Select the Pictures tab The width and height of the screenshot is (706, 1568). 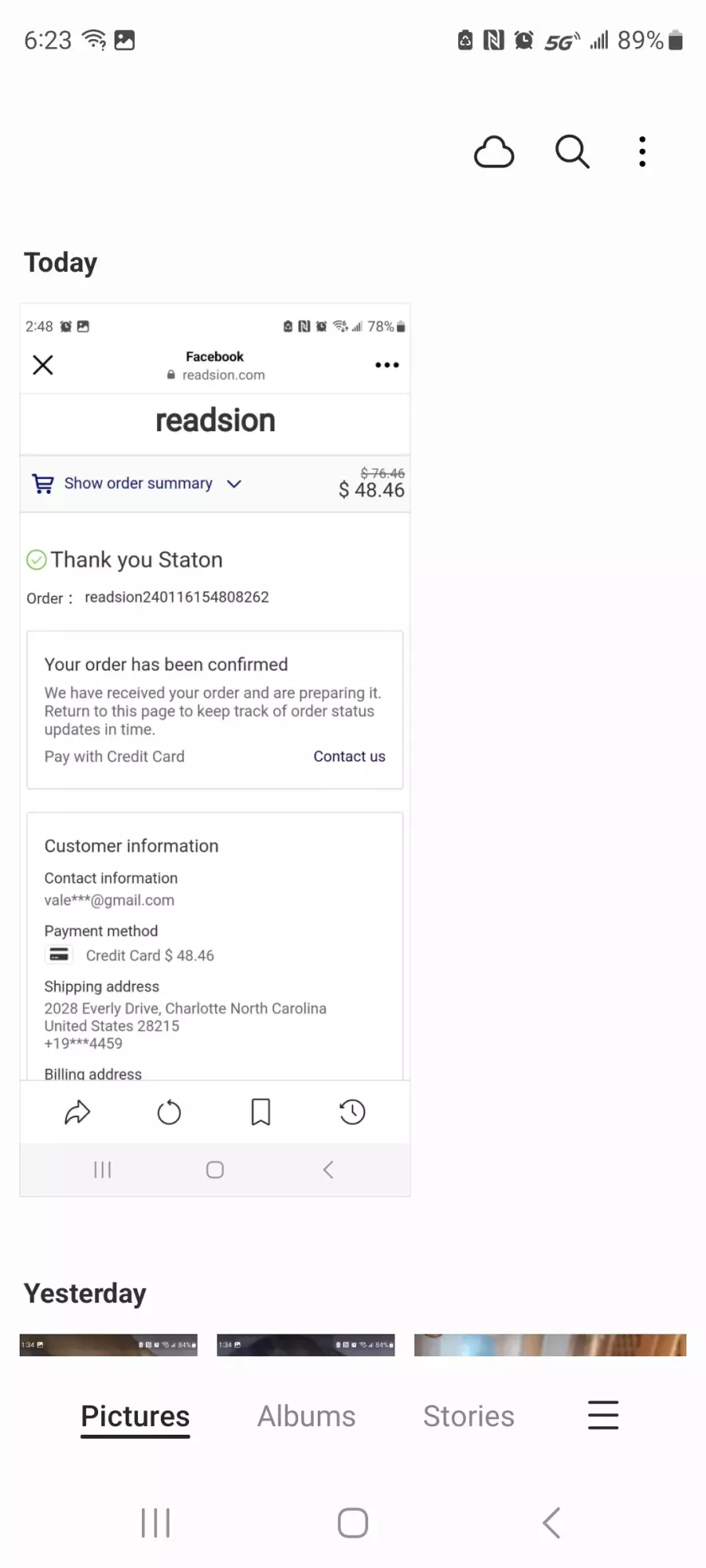point(135,1417)
